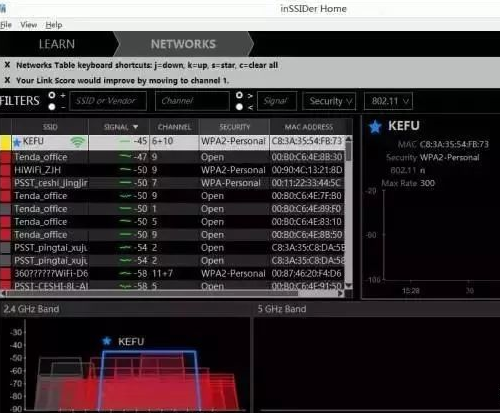Dismiss the Link Score channel tip
500x413 pixels.
[x=7, y=80]
